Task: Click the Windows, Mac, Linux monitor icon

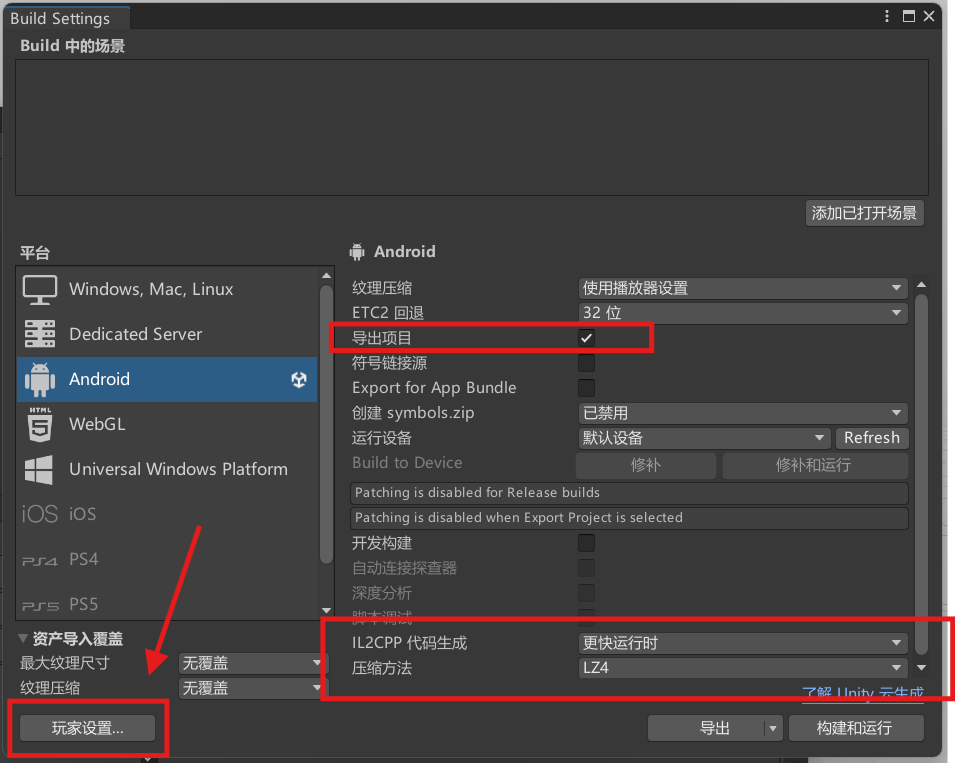Action: coord(40,289)
